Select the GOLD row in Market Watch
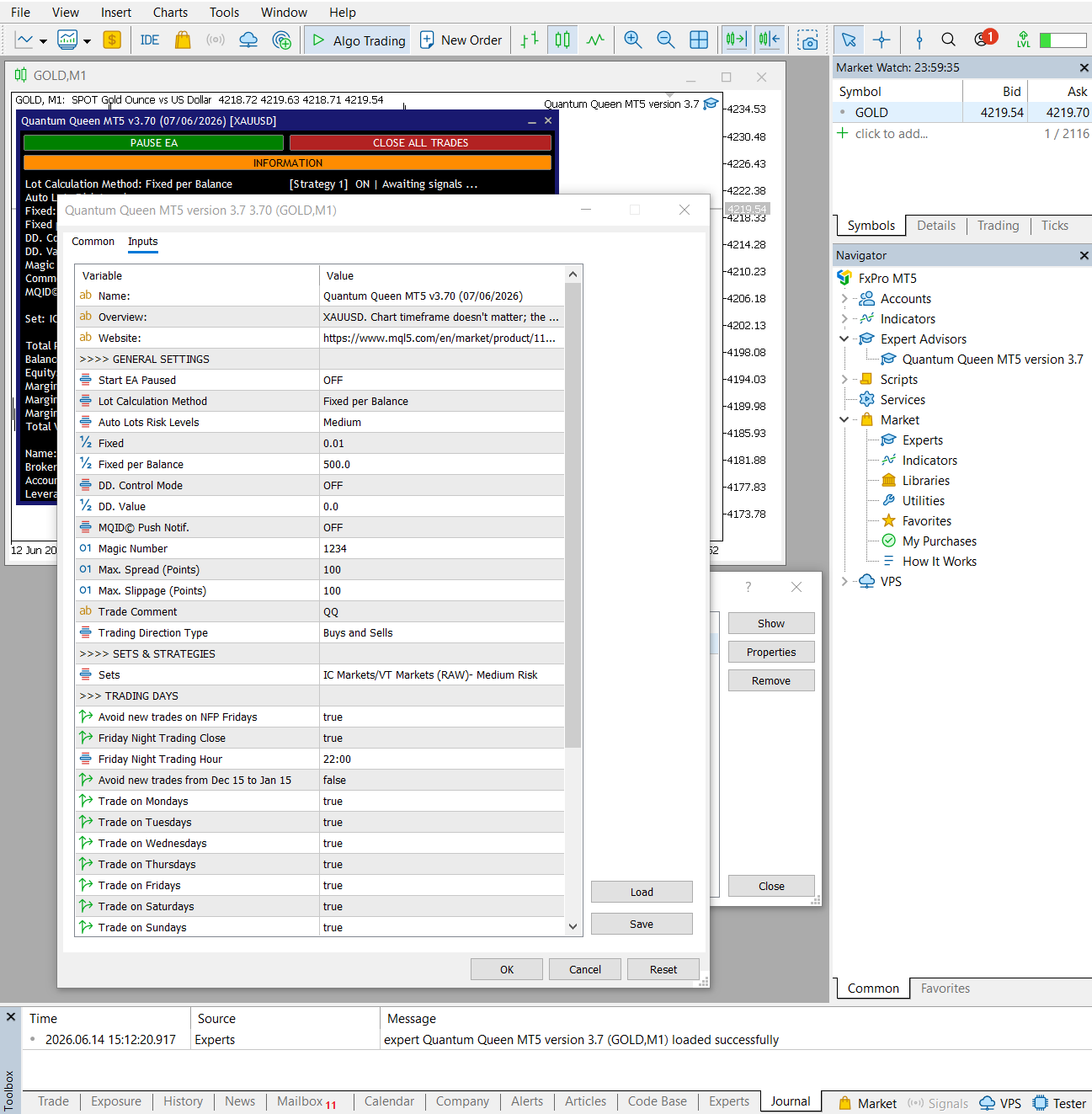1092x1114 pixels. pyautogui.click(x=962, y=112)
